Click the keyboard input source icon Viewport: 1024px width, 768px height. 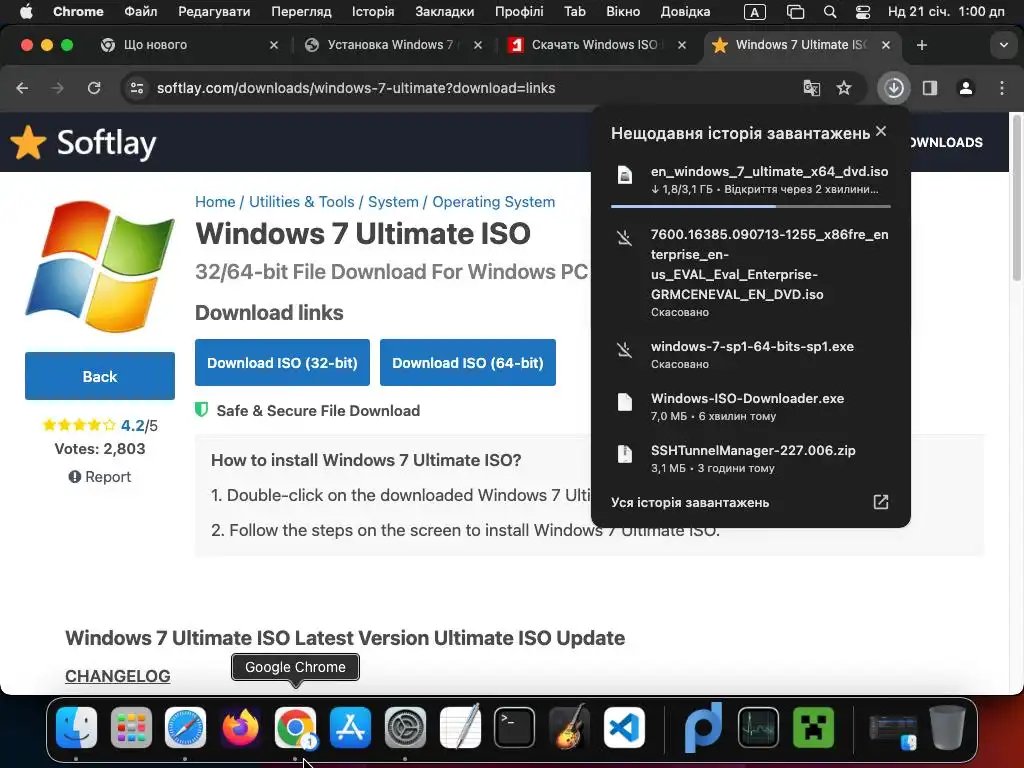755,11
